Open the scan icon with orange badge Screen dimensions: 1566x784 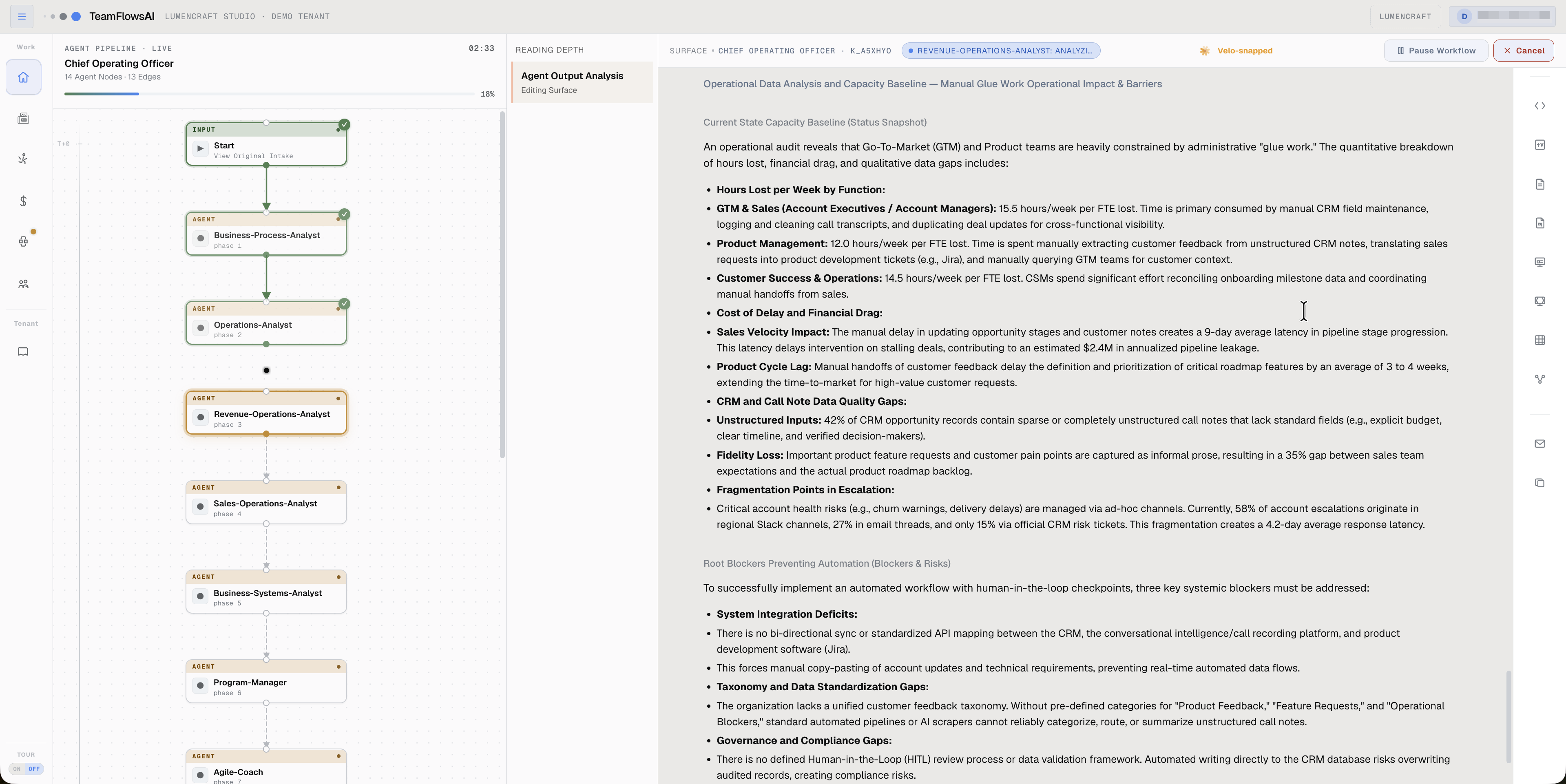(24, 241)
